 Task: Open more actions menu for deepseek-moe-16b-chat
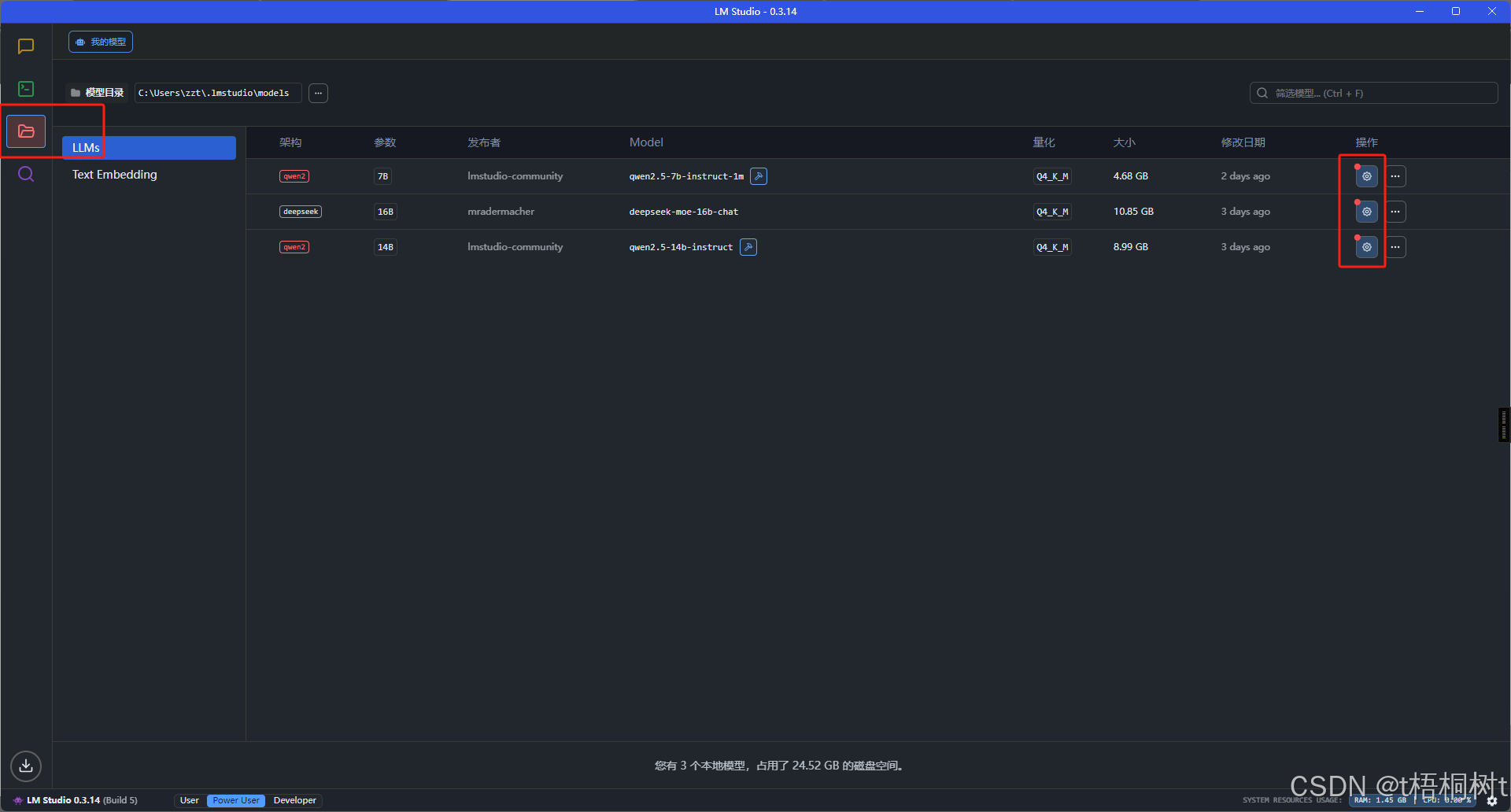point(1395,212)
